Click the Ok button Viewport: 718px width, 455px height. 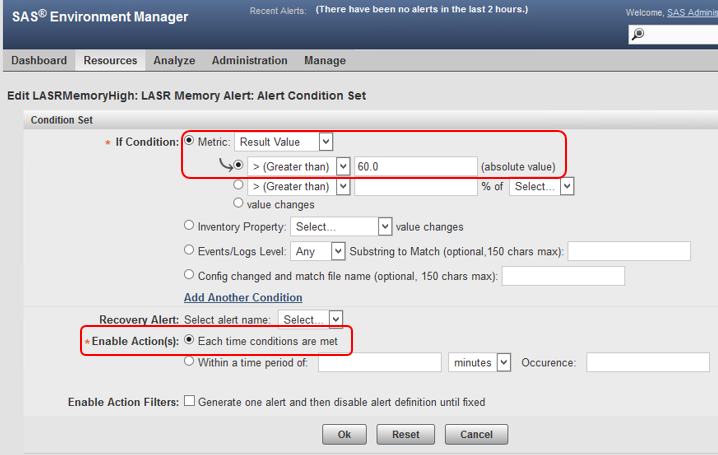(x=344, y=434)
